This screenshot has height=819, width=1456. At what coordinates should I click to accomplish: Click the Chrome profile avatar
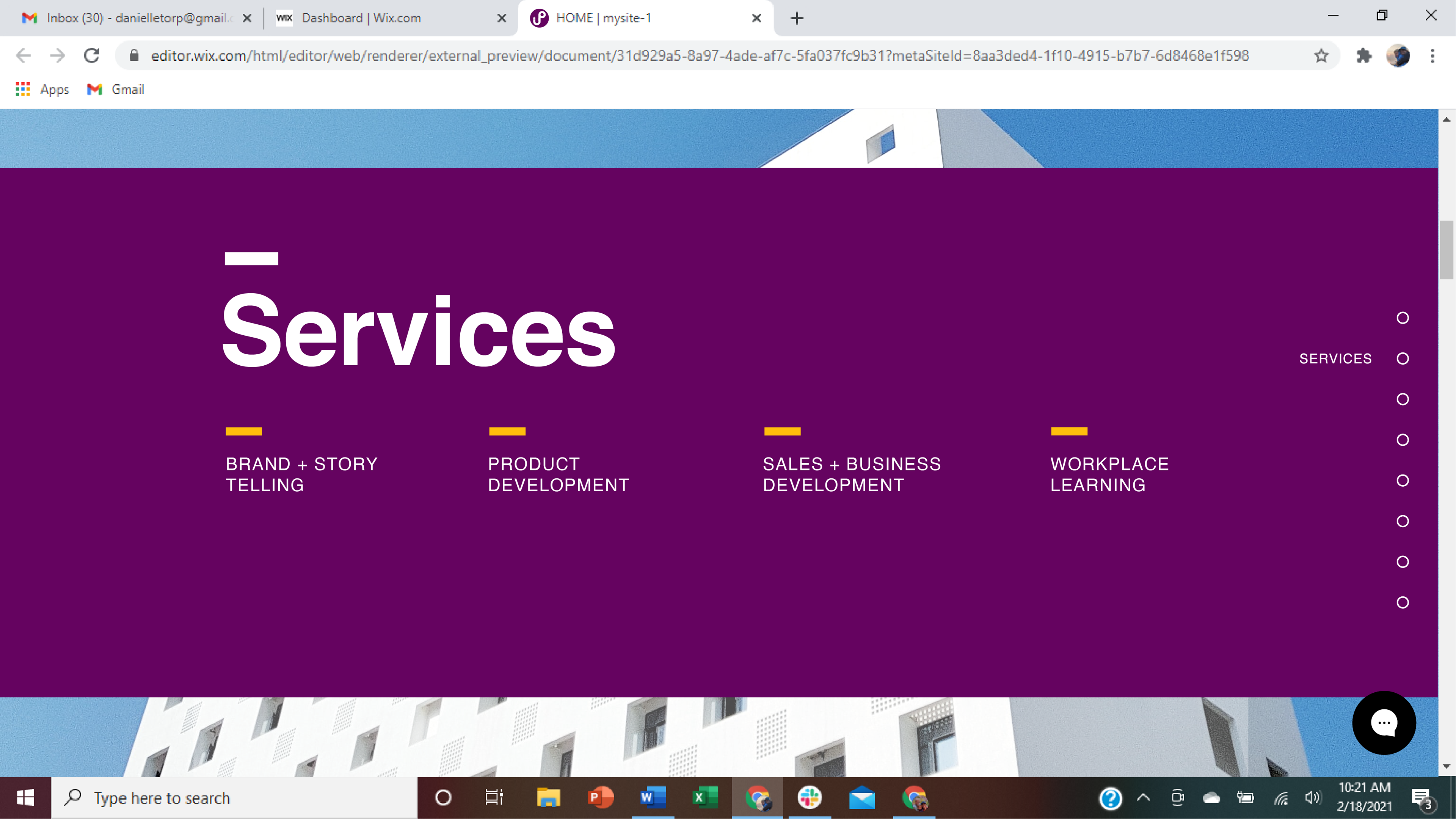tap(1398, 55)
